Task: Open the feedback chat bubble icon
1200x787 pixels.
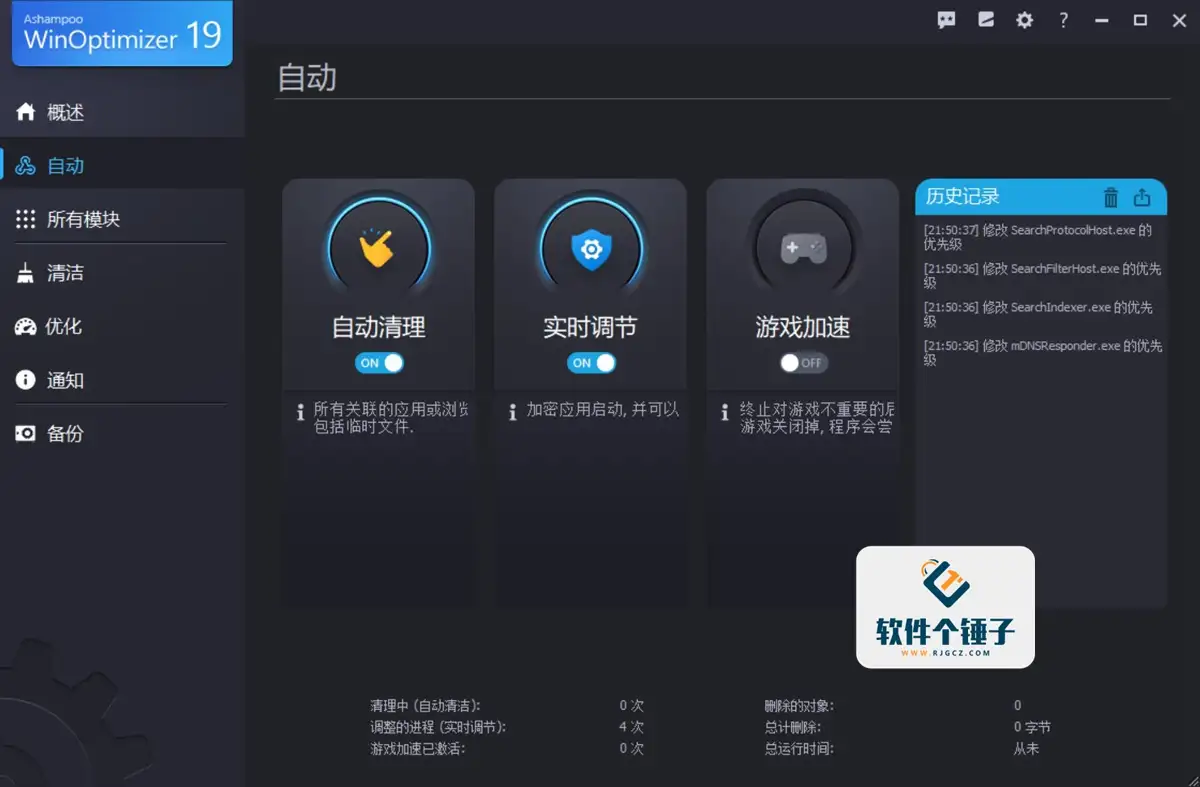Action: (x=947, y=20)
